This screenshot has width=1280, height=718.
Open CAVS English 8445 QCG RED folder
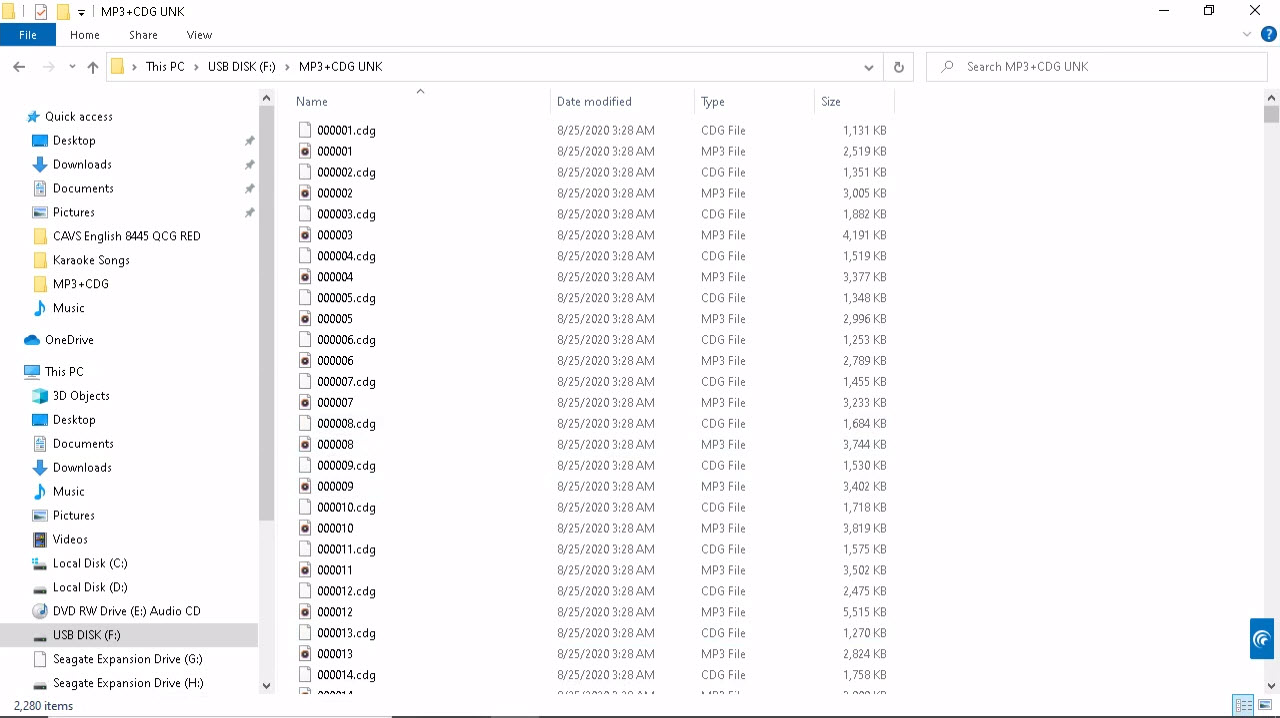[127, 236]
